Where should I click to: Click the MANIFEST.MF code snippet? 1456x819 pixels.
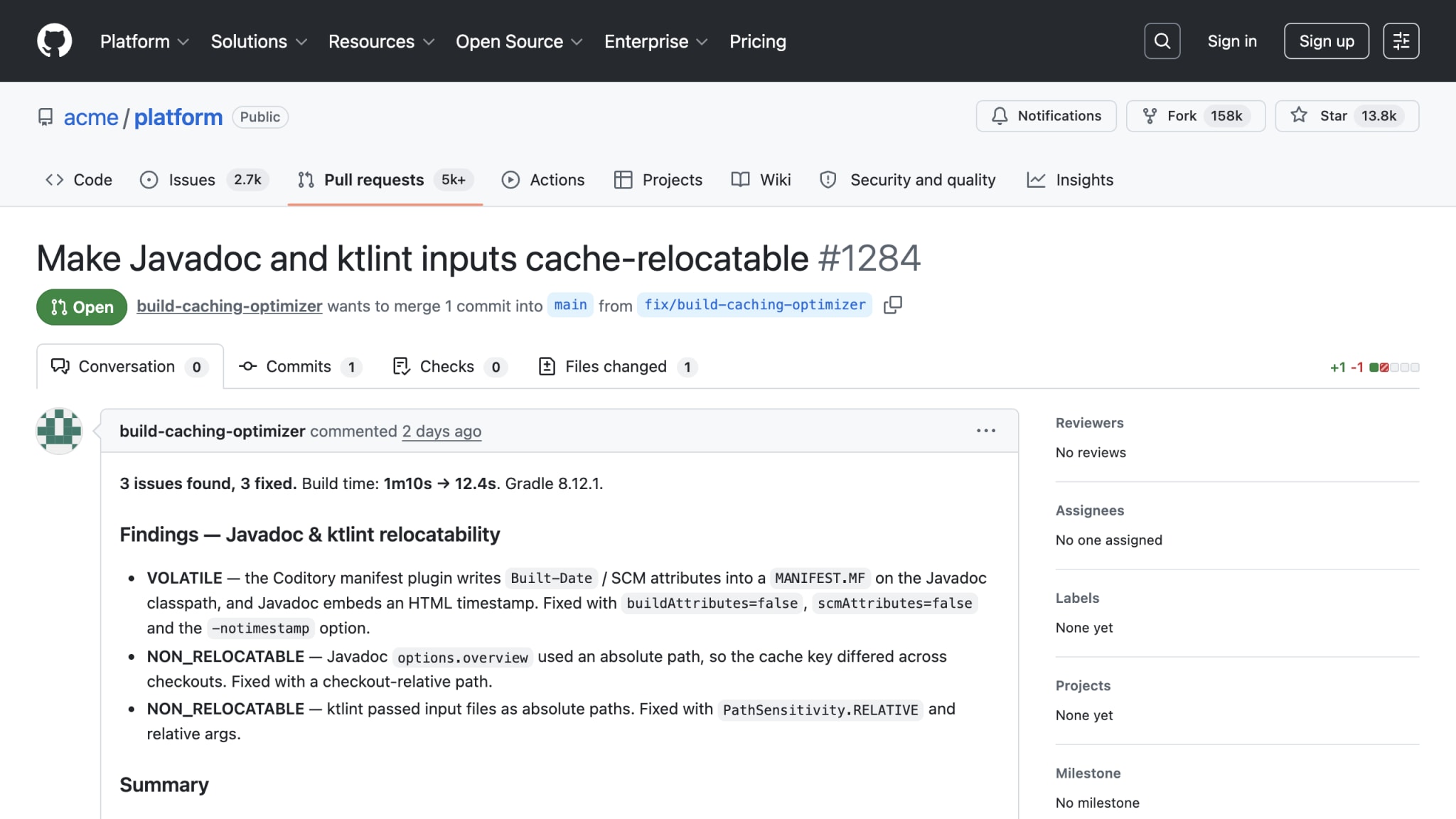pos(820,579)
